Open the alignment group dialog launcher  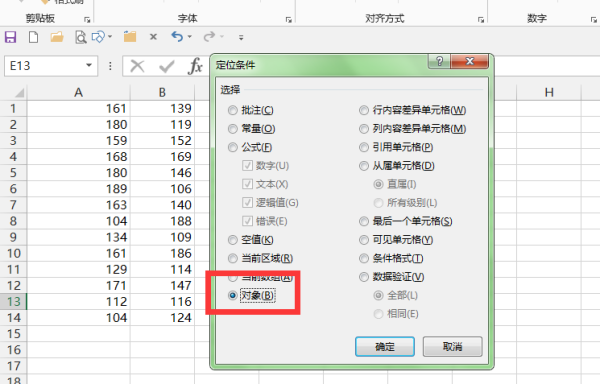point(481,20)
